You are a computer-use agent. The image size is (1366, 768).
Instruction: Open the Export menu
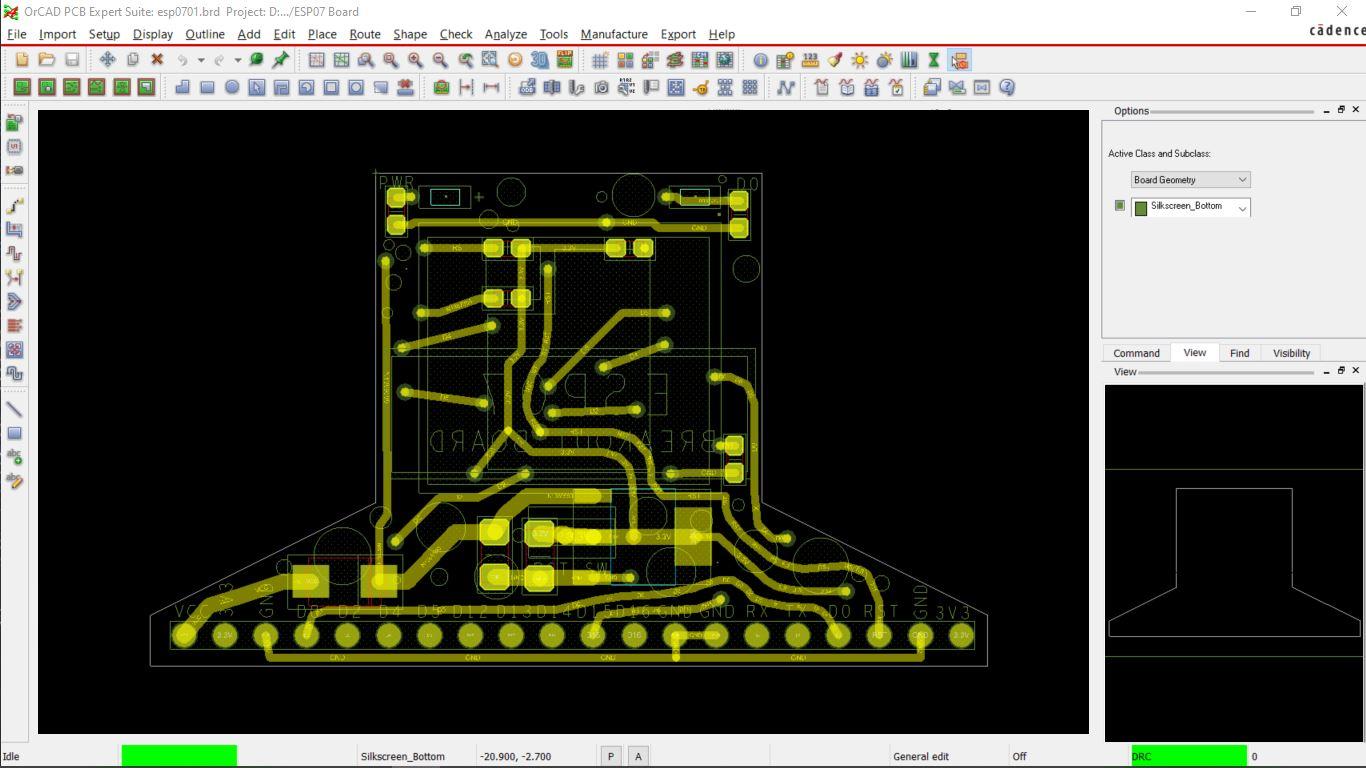[x=677, y=34]
